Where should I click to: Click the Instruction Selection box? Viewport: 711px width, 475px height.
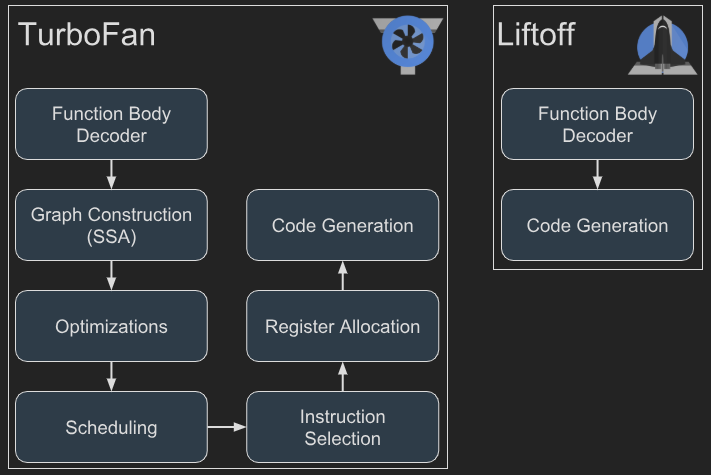[343, 427]
